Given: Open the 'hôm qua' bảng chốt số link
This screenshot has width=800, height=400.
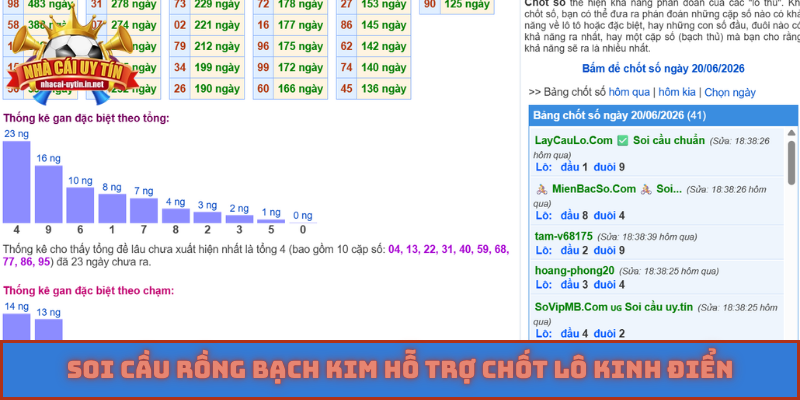Looking at the screenshot, I should coord(629,92).
